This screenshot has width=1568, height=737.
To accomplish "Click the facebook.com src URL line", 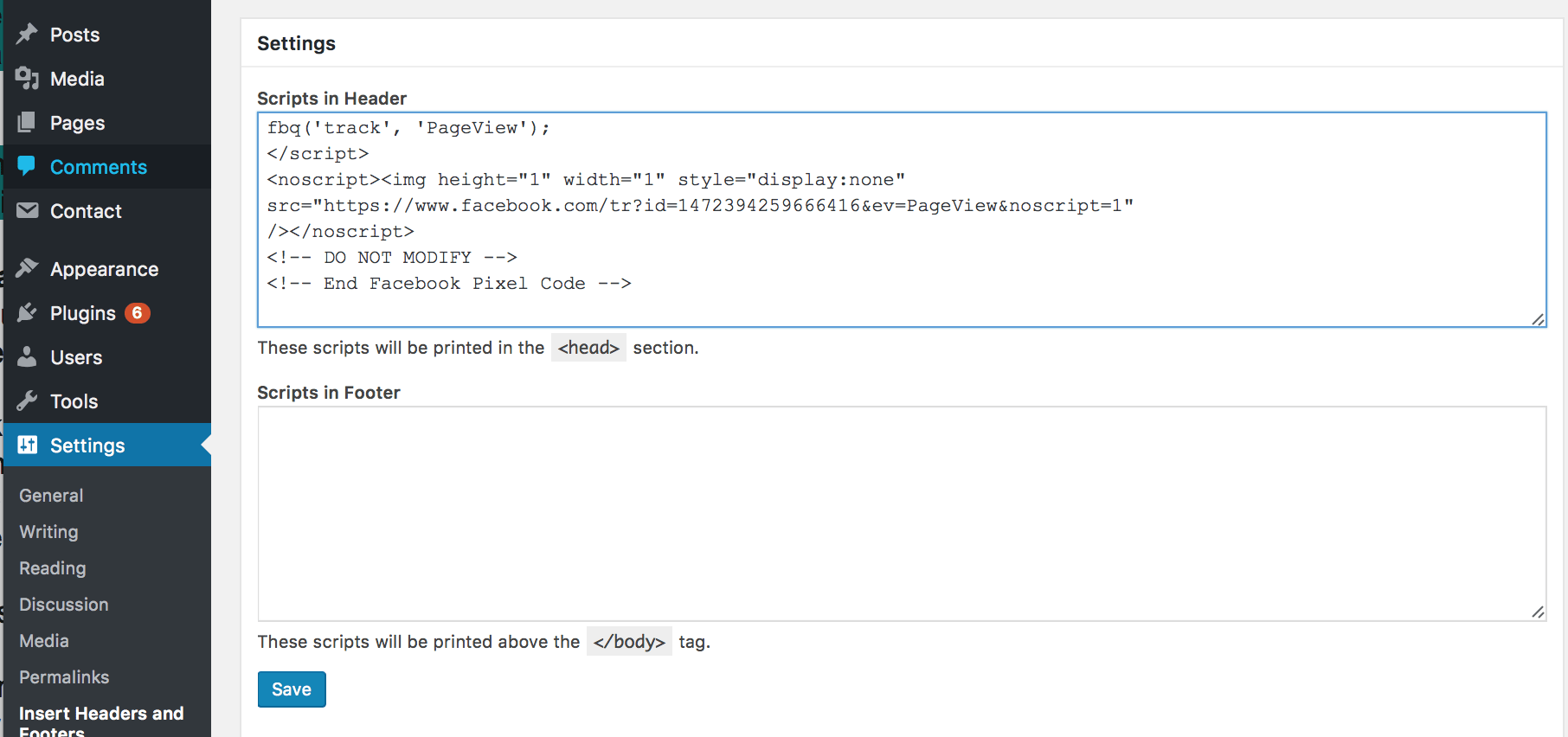I will (700, 206).
